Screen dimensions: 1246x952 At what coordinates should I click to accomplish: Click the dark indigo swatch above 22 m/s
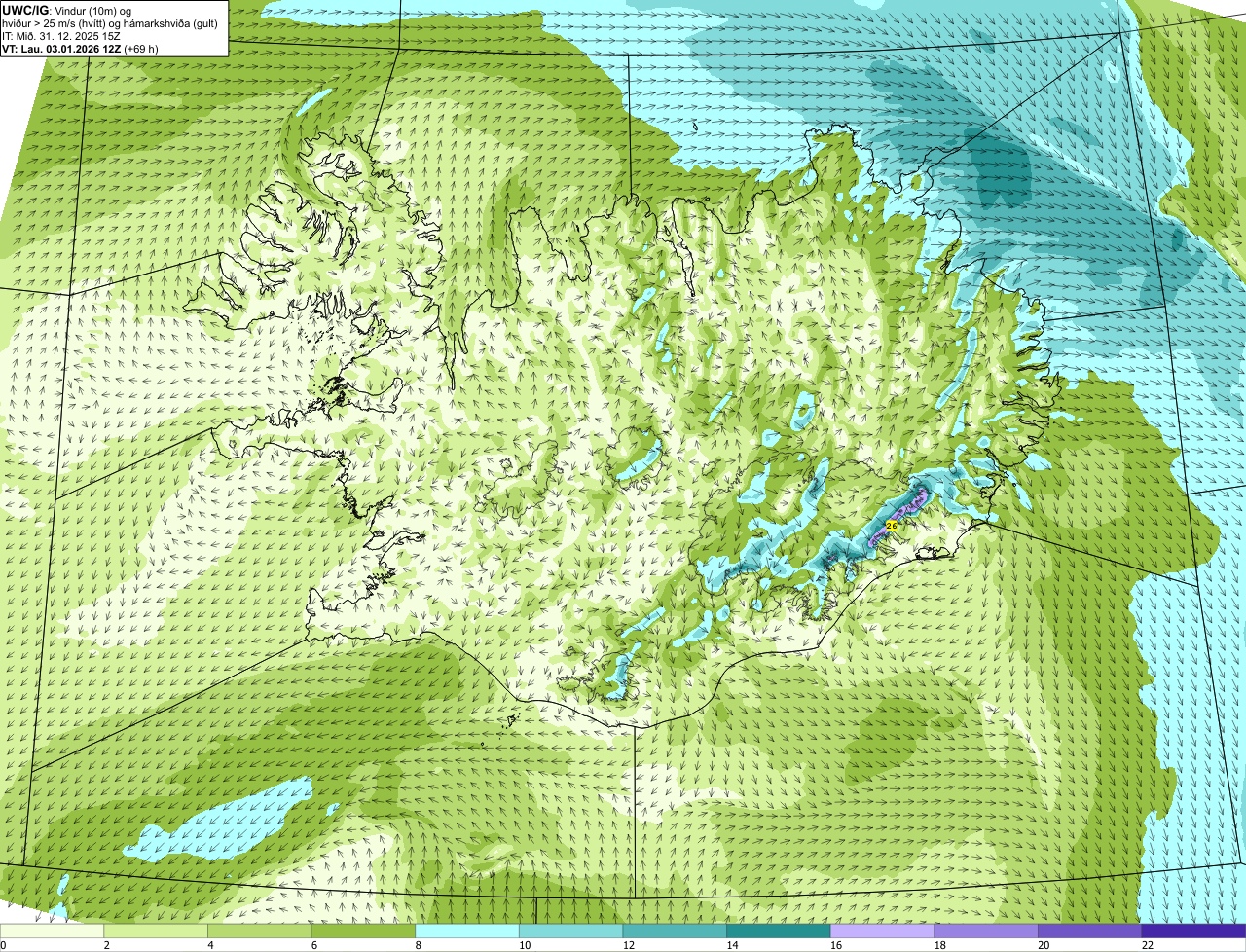tap(1193, 931)
